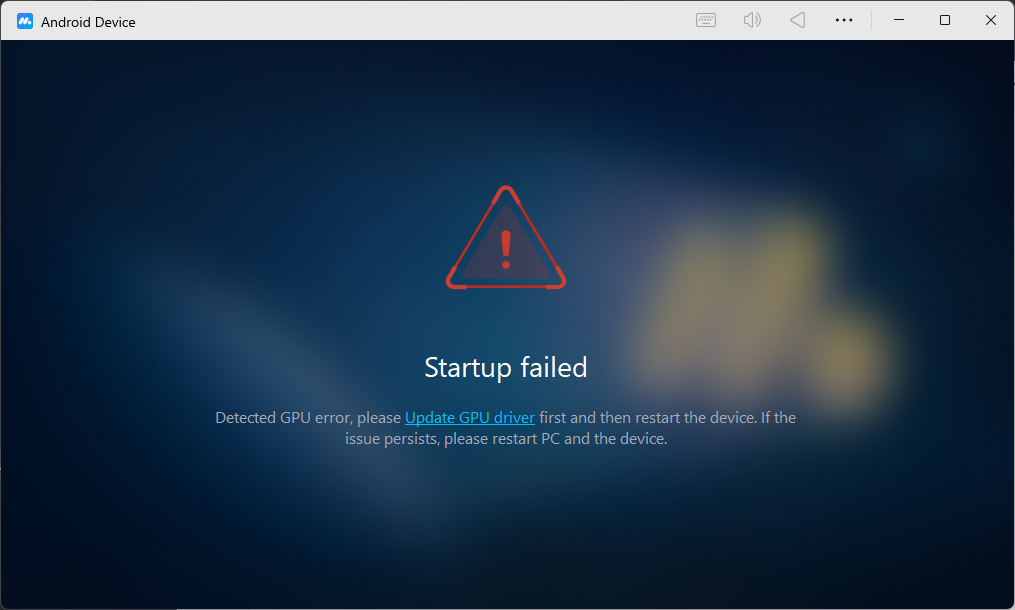Click the 'Detected GPU error, please' text

tap(308, 418)
